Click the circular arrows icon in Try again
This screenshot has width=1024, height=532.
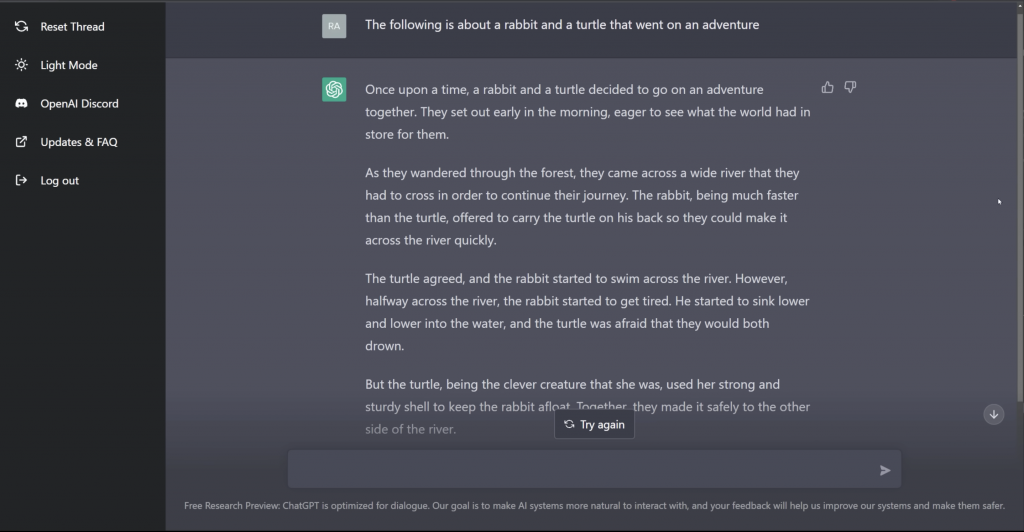(x=569, y=425)
